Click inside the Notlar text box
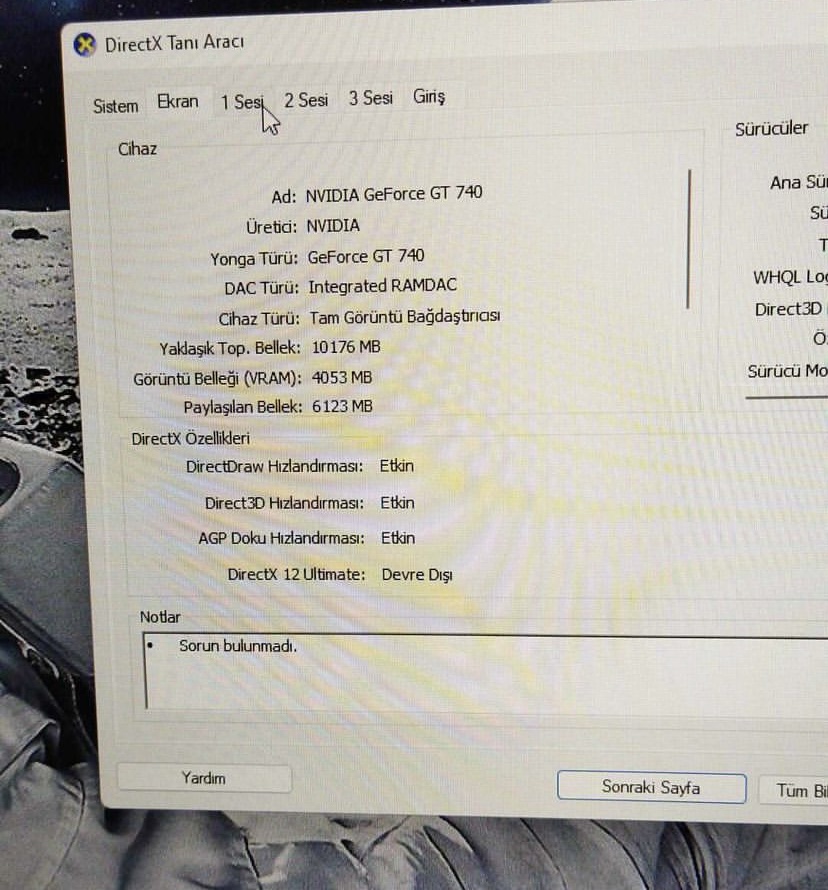The width and height of the screenshot is (828, 890). coord(486,671)
